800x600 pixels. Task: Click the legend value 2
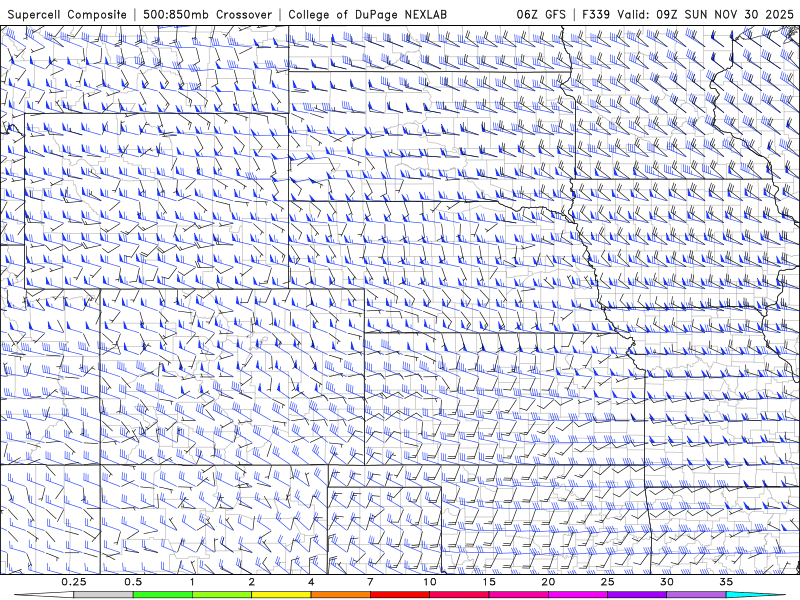point(252,582)
